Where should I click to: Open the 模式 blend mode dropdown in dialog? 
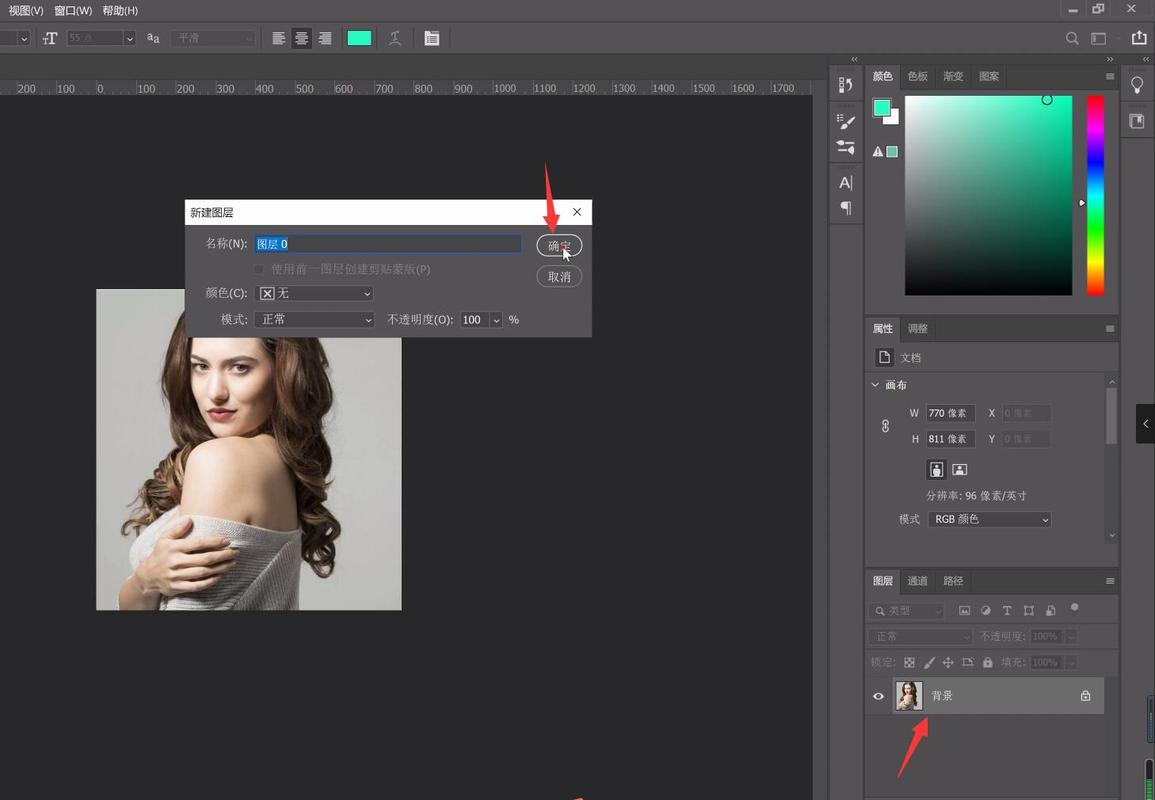314,320
